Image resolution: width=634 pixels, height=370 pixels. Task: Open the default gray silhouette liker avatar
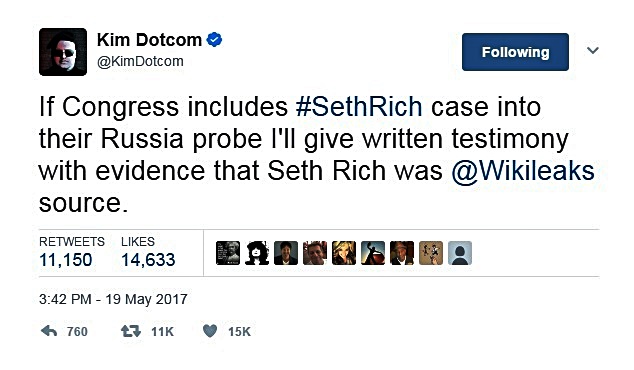click(460, 253)
